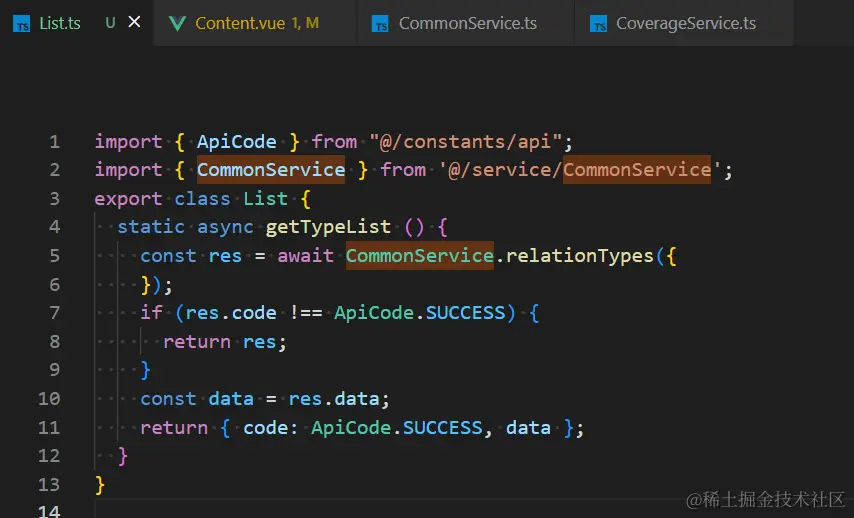854x518 pixels.
Task: Click the '@/constants/api' import path
Action: 470,142
